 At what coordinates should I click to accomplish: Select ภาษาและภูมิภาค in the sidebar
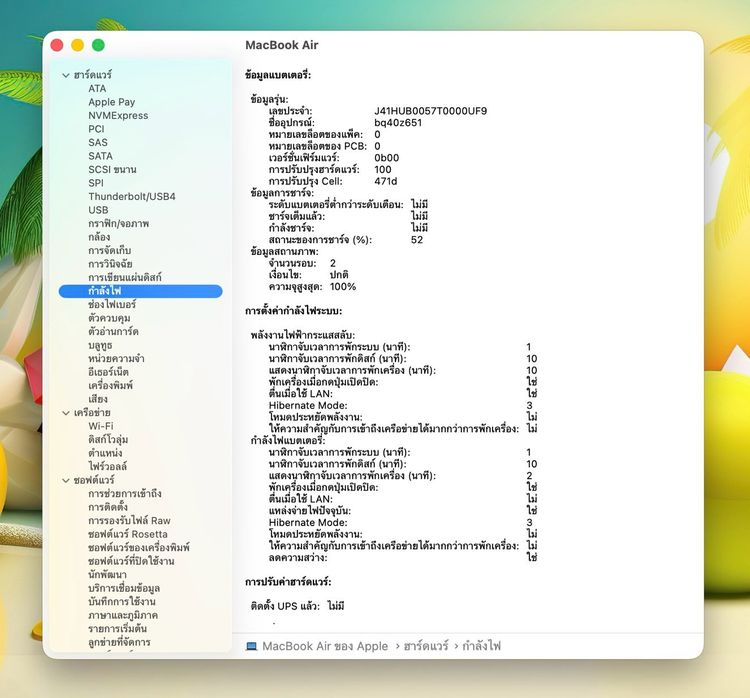(x=123, y=615)
